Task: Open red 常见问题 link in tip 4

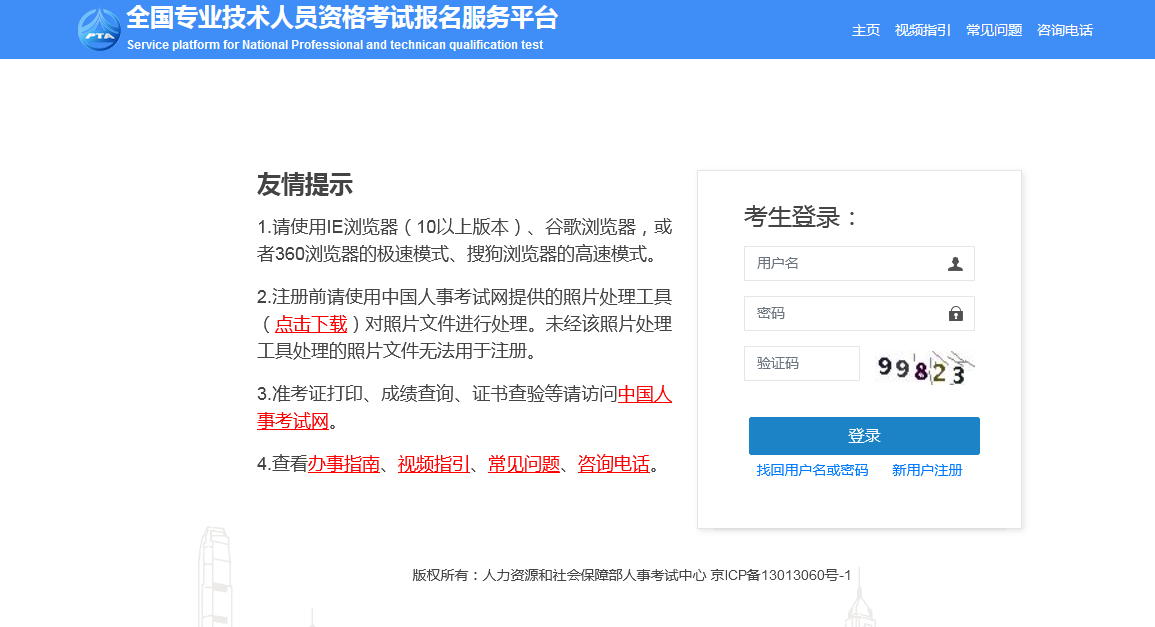Action: [x=523, y=464]
